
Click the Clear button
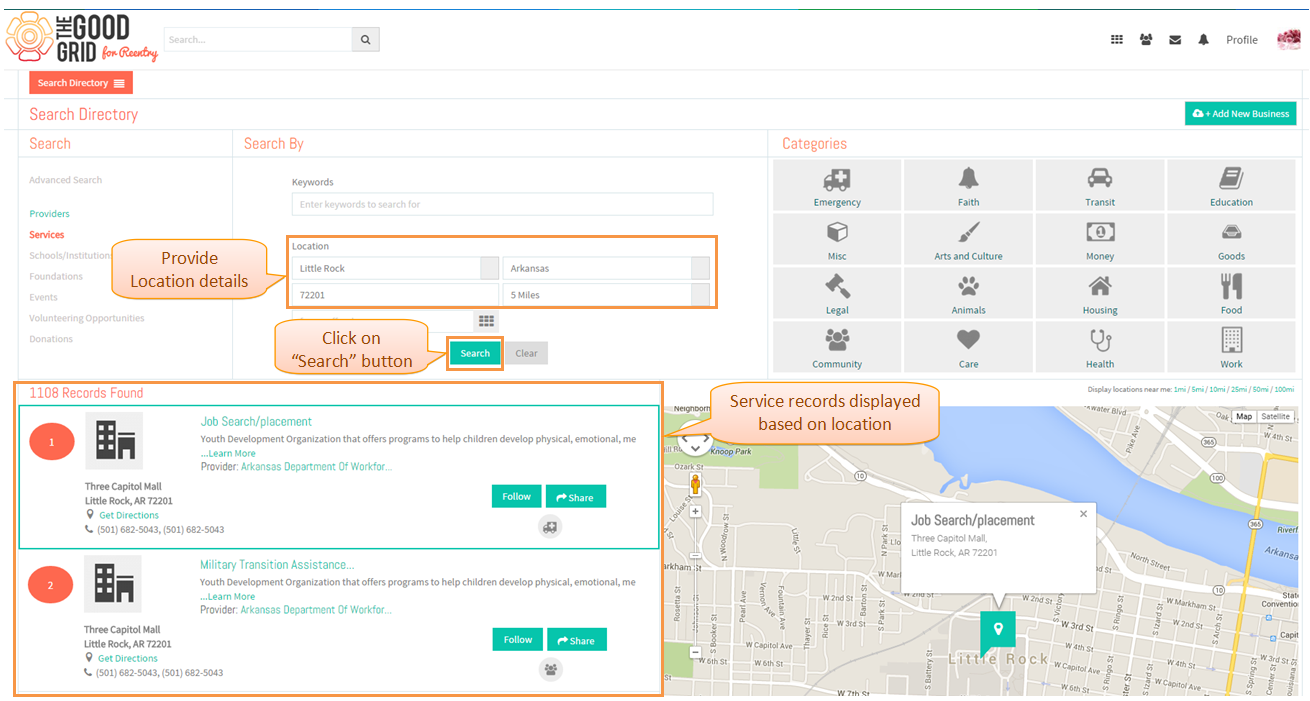(x=526, y=353)
